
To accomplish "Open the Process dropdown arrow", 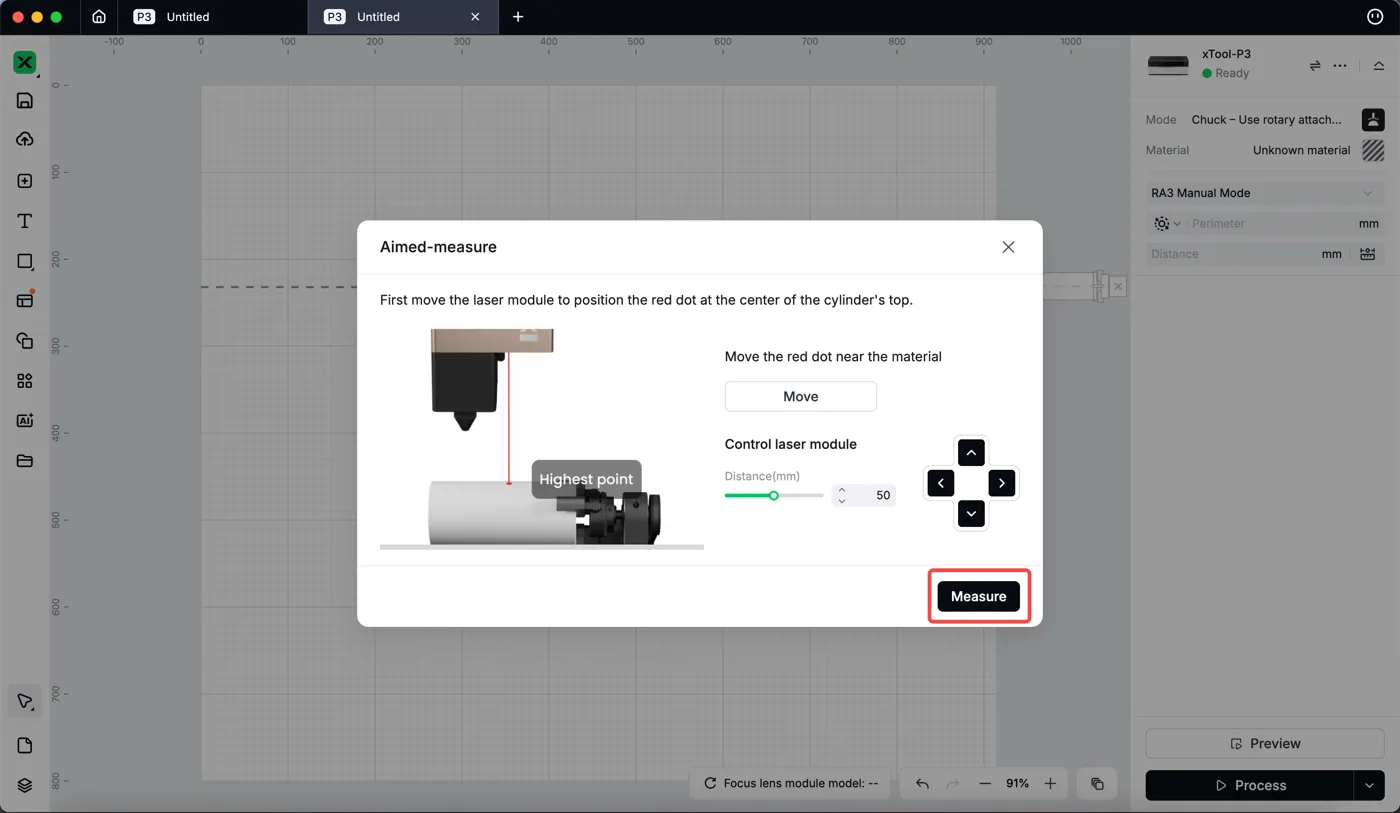I will point(1369,785).
